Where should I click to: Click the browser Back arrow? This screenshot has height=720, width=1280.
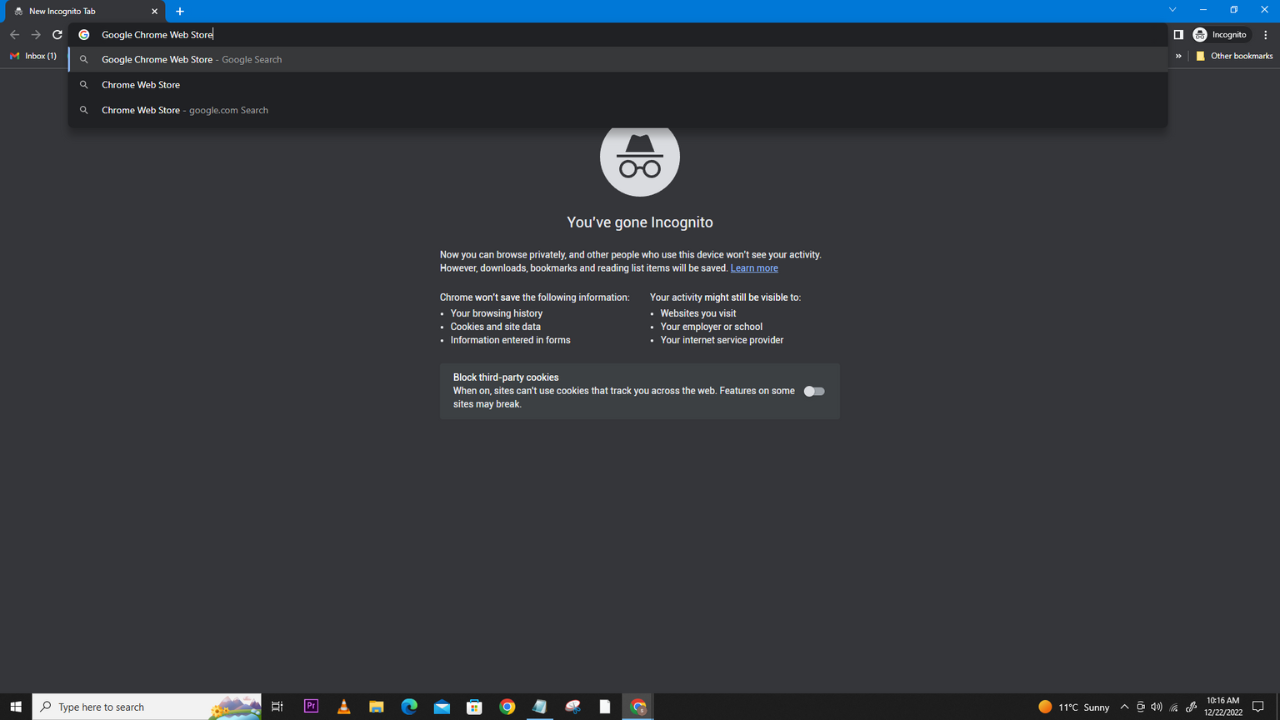click(x=14, y=34)
